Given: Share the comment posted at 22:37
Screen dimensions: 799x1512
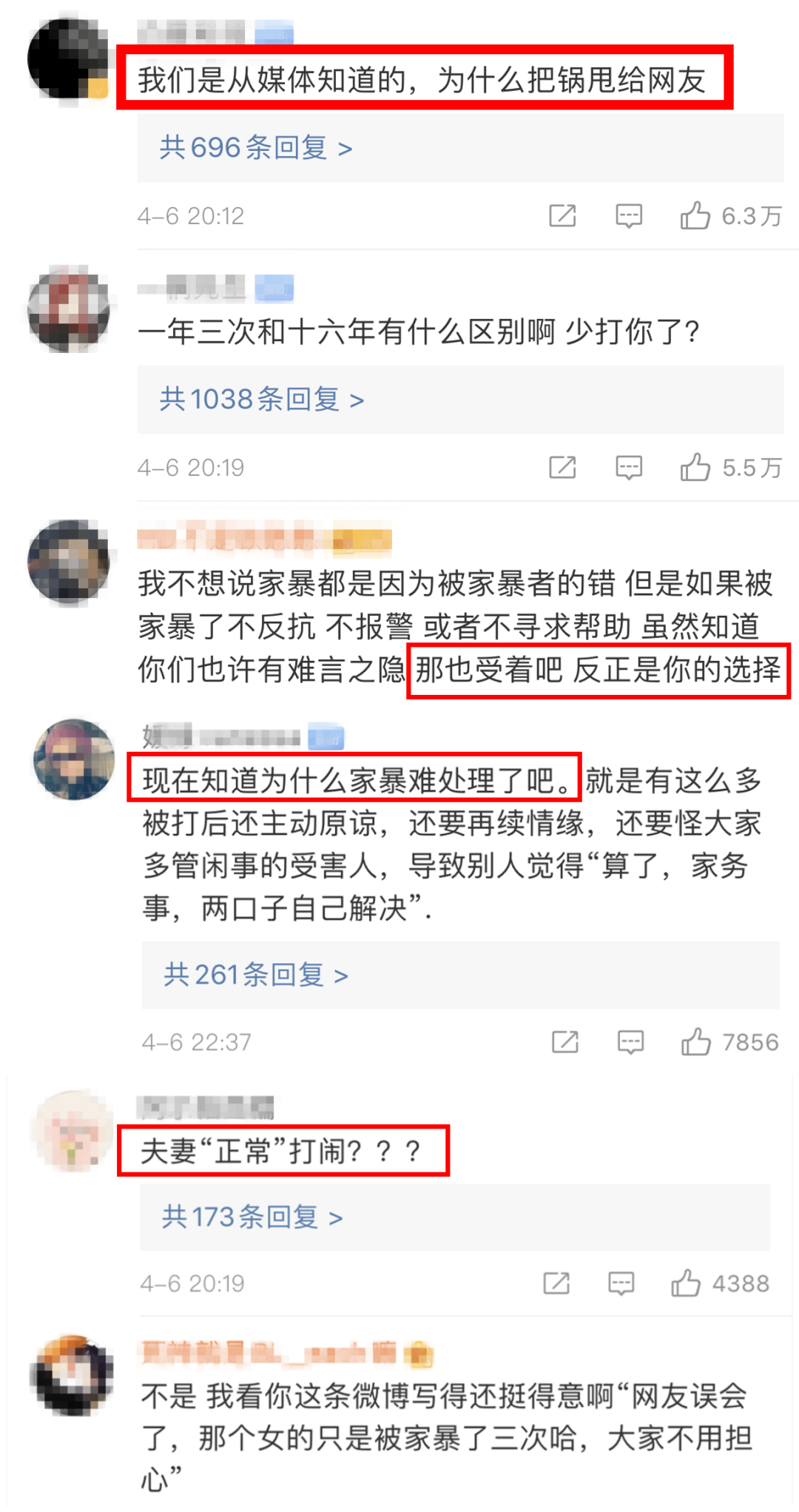Looking at the screenshot, I should click(565, 1041).
